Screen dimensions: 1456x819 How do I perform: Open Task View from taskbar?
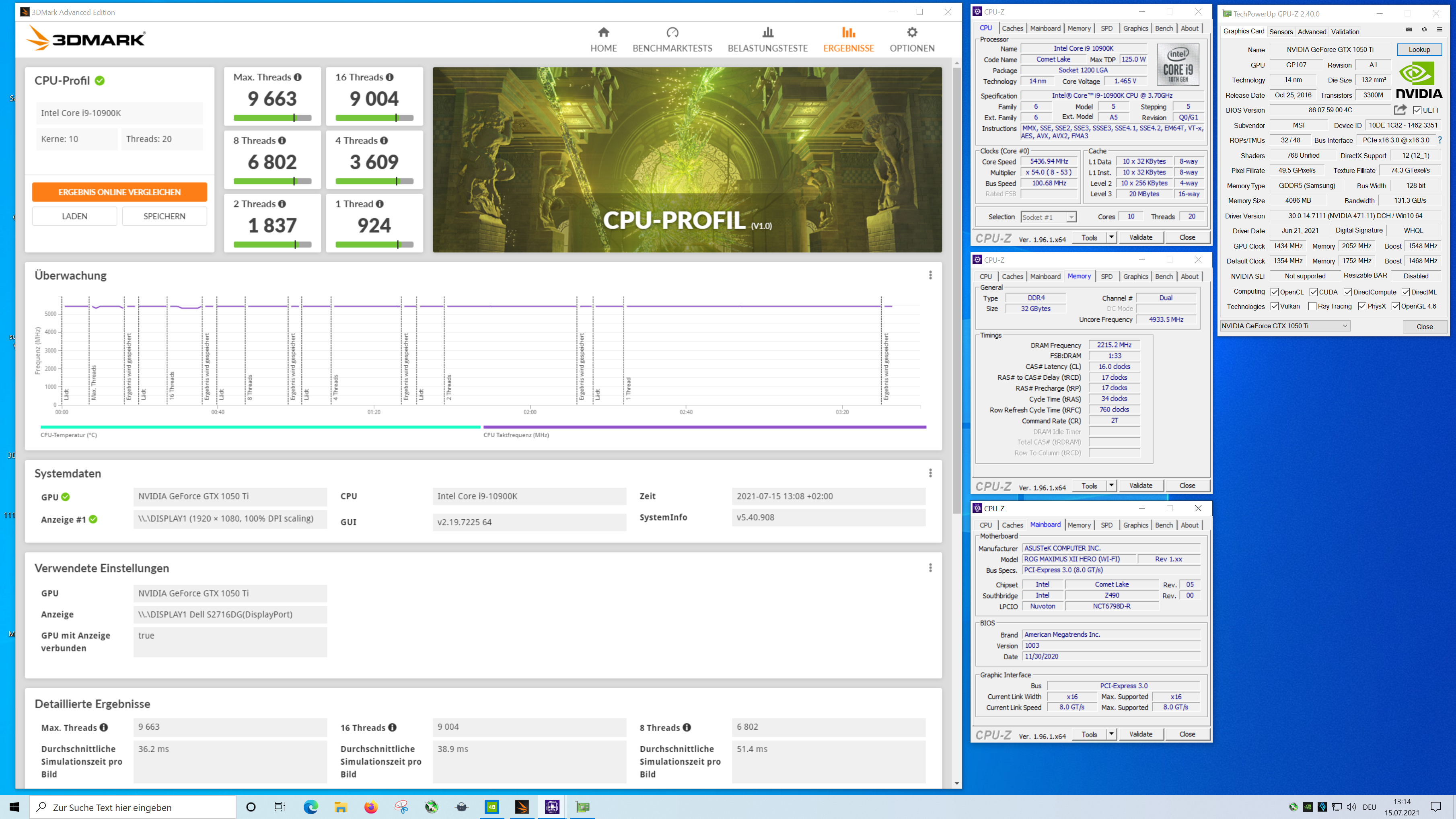[280, 807]
